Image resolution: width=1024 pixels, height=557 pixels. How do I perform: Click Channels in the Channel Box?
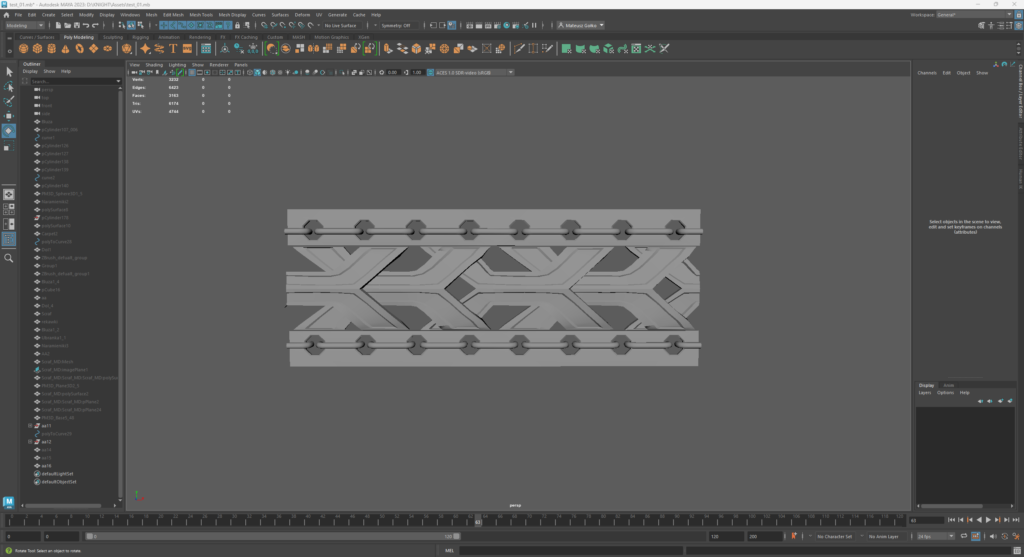tap(927, 72)
